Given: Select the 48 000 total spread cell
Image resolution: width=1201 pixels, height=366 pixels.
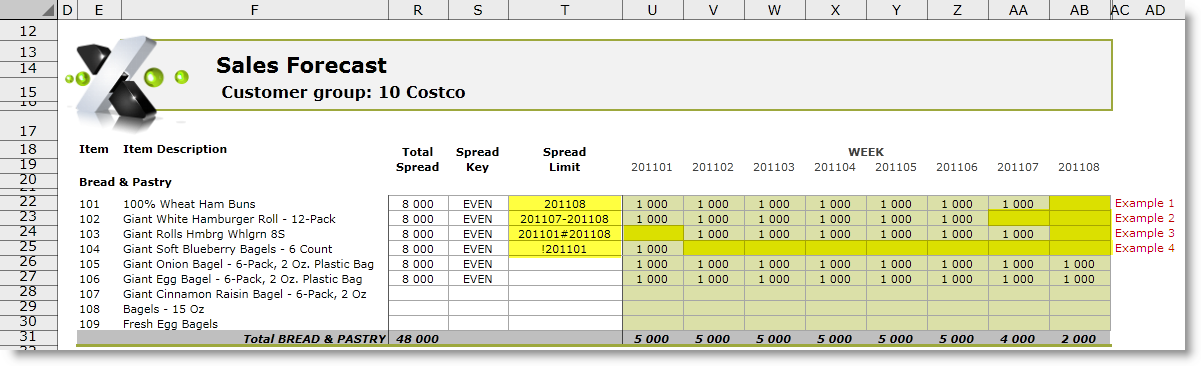Looking at the screenshot, I should pyautogui.click(x=418, y=339).
